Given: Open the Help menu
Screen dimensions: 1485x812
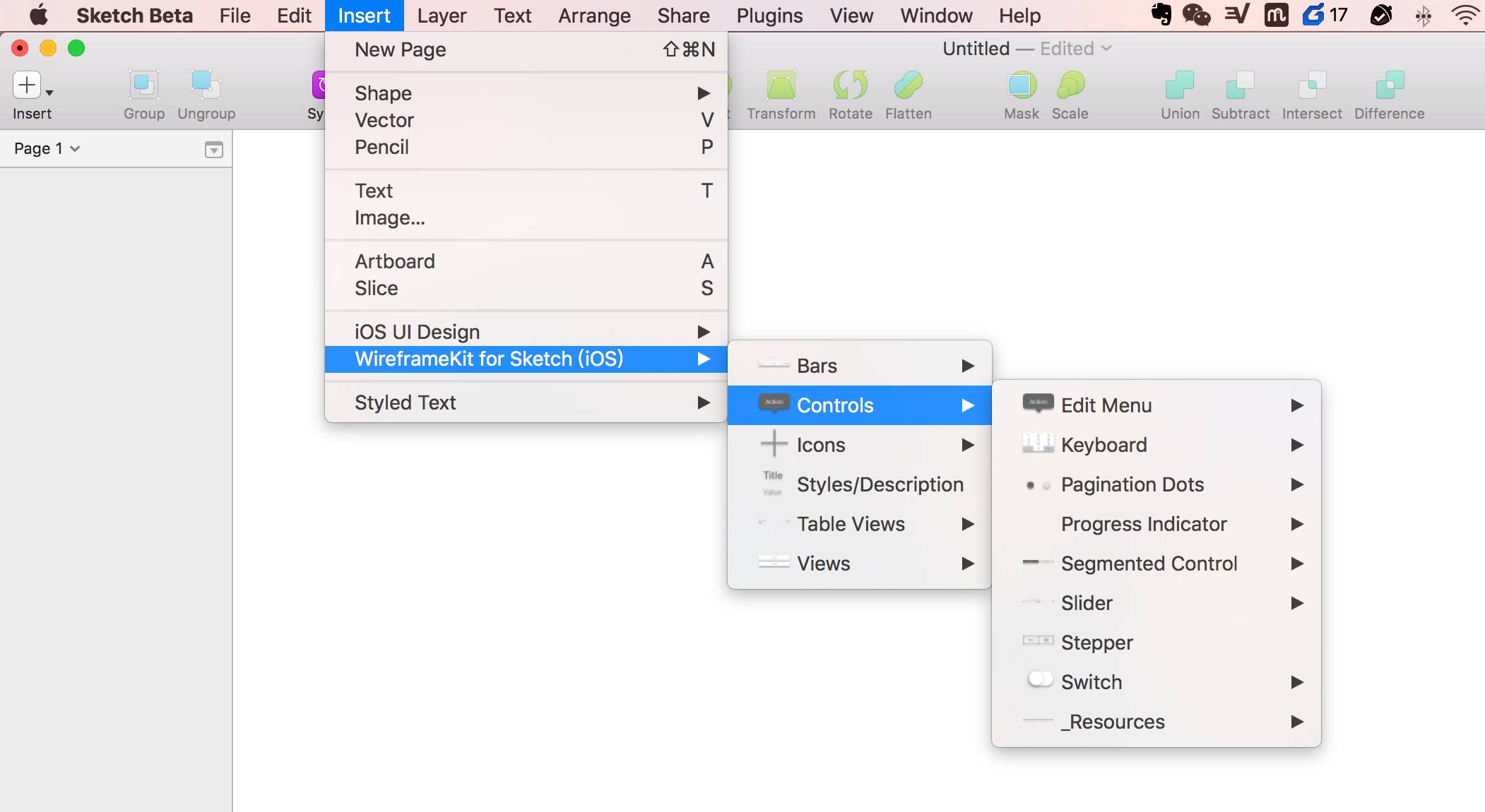Looking at the screenshot, I should click(1019, 16).
